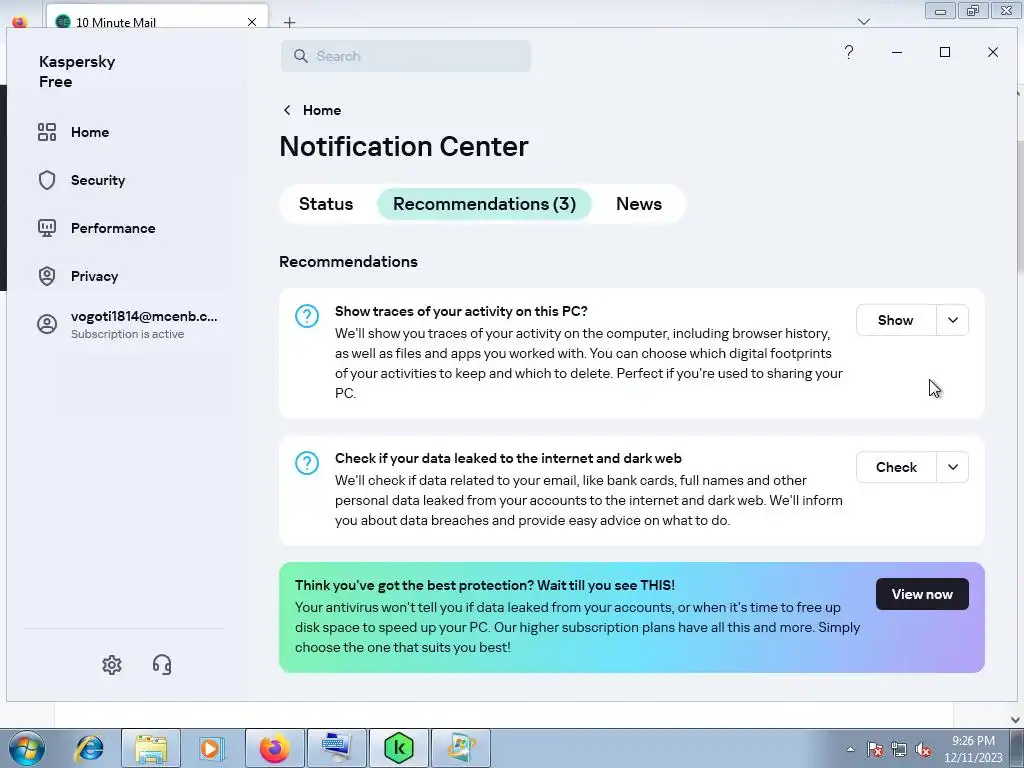Open the vogoti1814 account profile
This screenshot has width=1024, height=768.
tap(127, 324)
